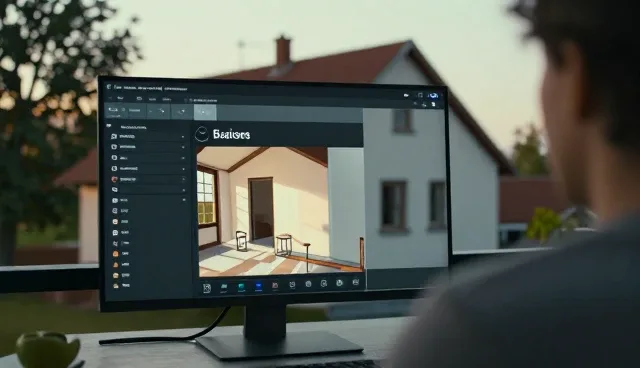
Task: Expand the first sidebar row's dropdown arrow
Action: tap(183, 137)
